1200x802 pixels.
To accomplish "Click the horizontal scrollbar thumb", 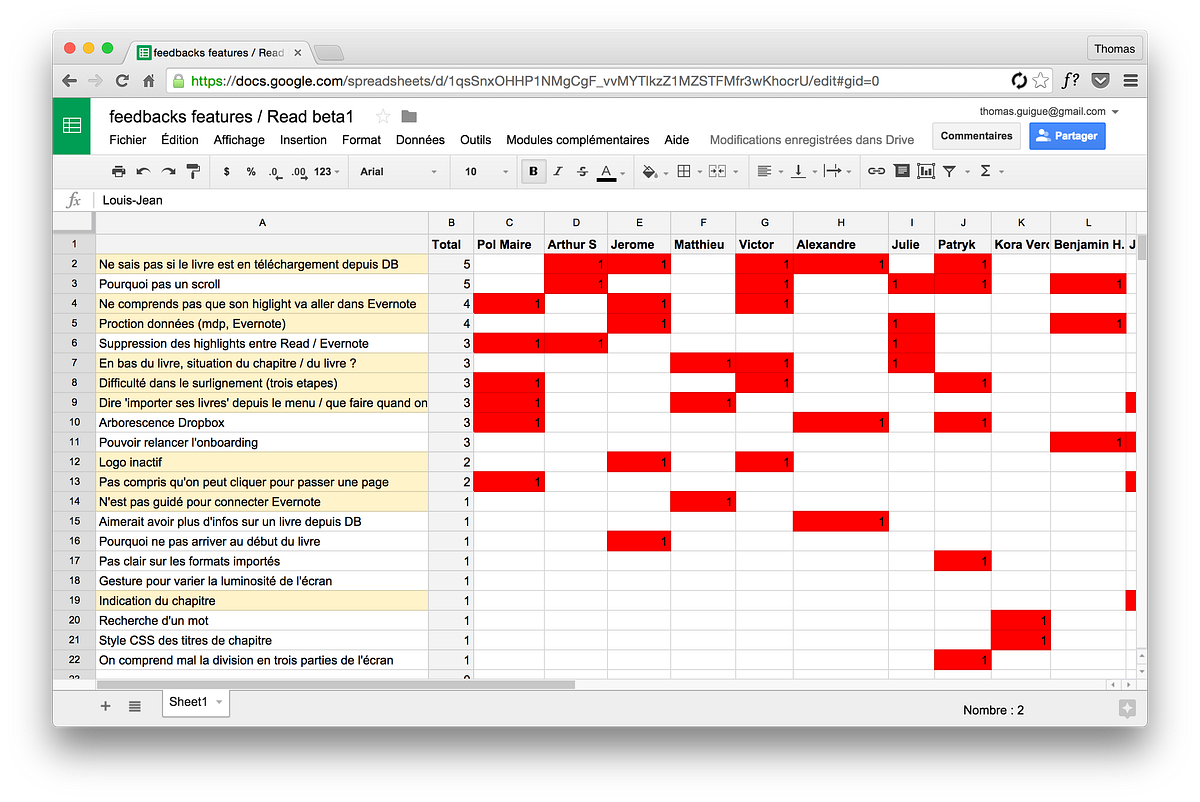I will click(x=336, y=685).
